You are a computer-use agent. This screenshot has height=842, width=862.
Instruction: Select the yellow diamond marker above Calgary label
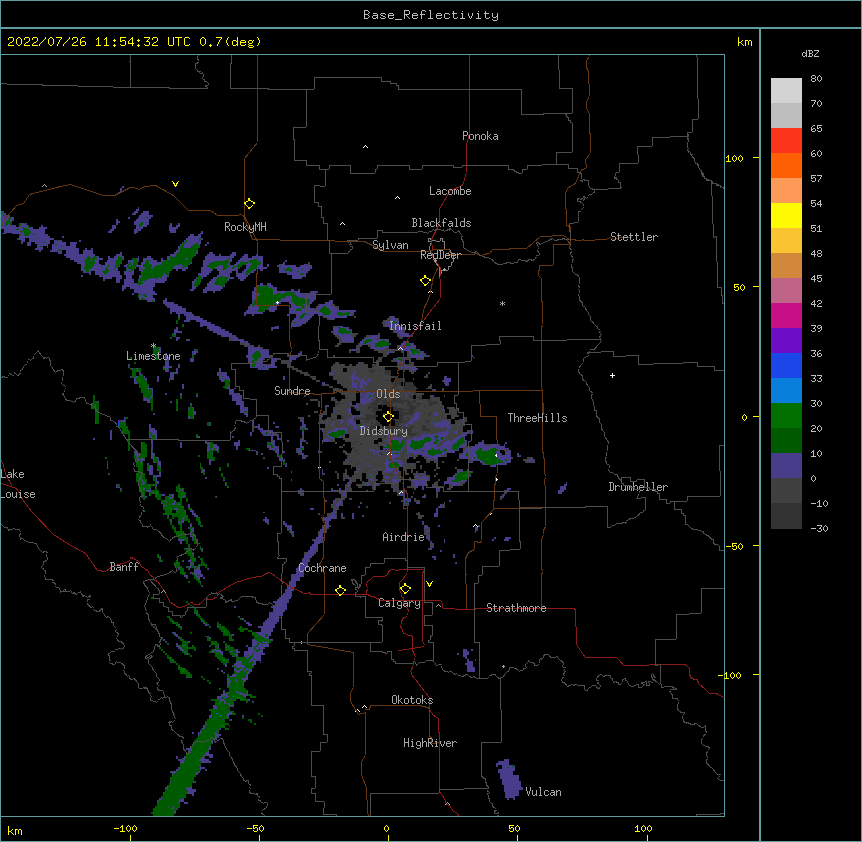pos(405,589)
